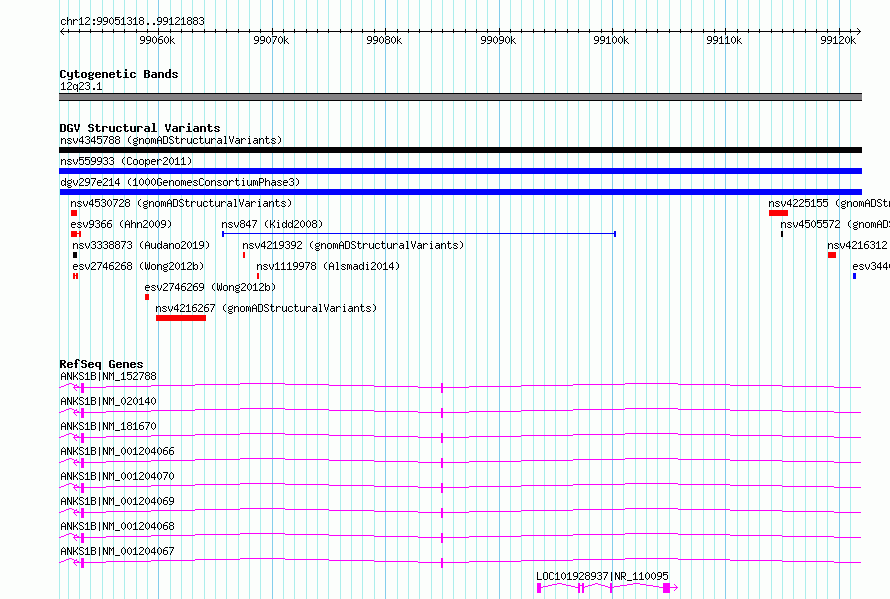Viewport: 890px width, 599px height.
Task: Click the 12q23.1 band label
Action: [x=81, y=86]
